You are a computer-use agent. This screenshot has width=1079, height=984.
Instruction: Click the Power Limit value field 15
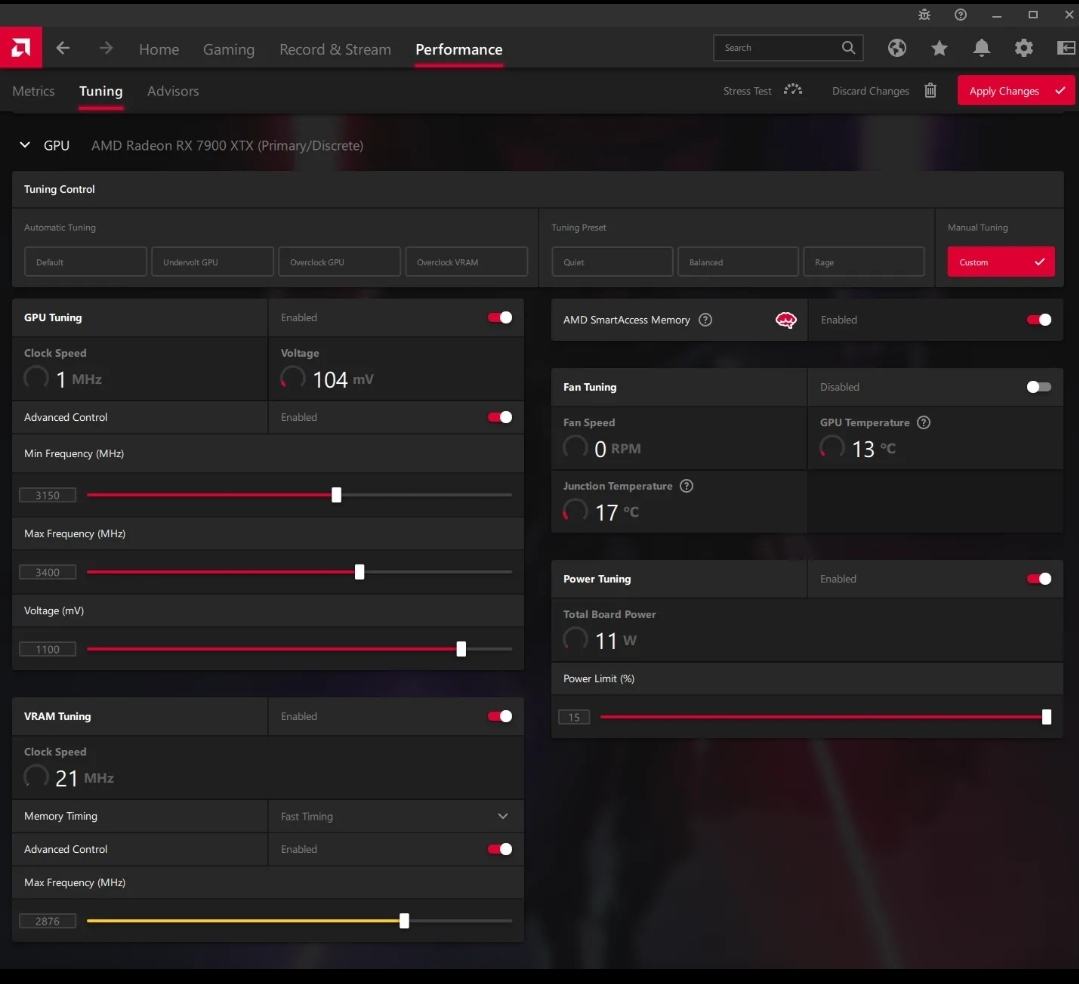(x=574, y=718)
